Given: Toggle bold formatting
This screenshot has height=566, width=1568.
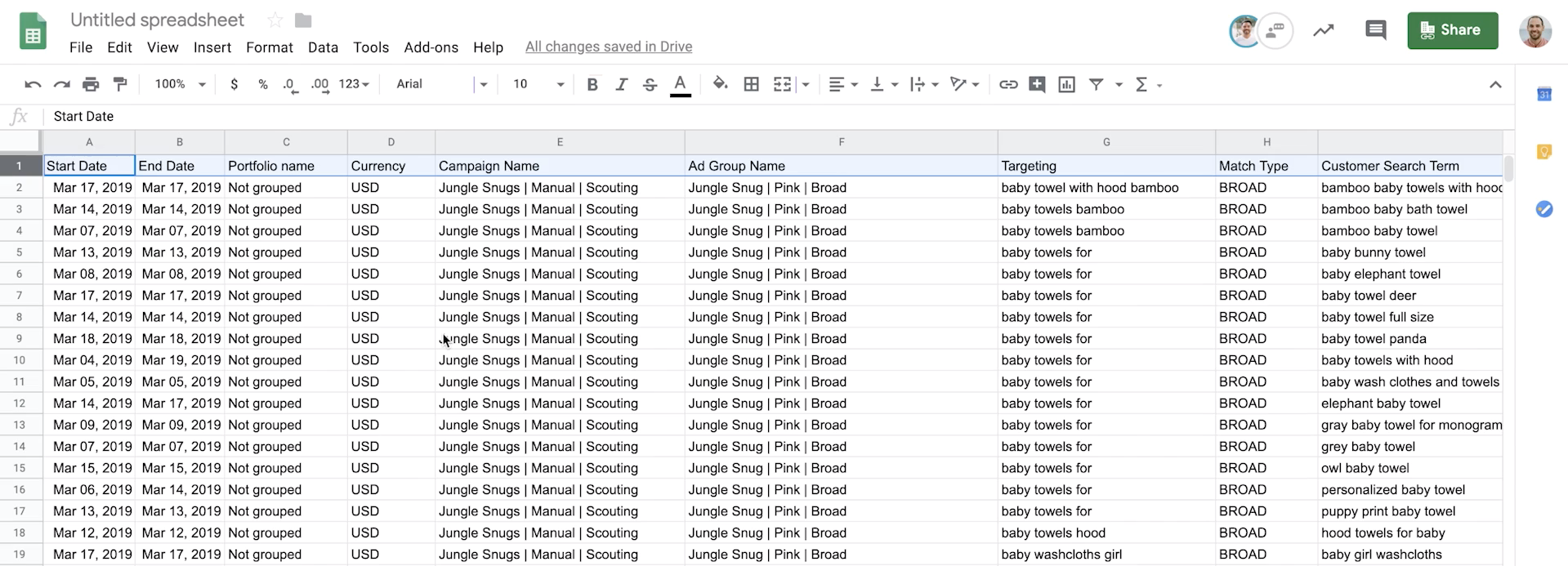Looking at the screenshot, I should click(x=592, y=84).
